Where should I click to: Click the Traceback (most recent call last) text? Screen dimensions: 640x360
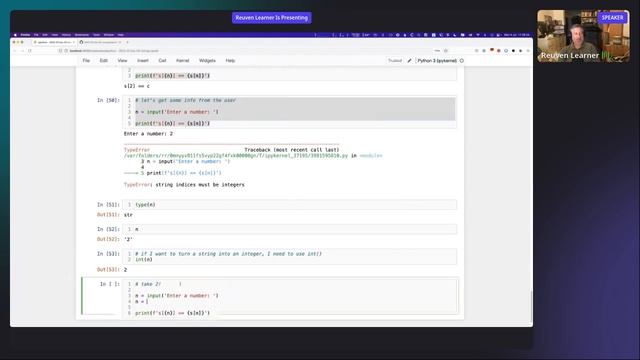tap(291, 150)
